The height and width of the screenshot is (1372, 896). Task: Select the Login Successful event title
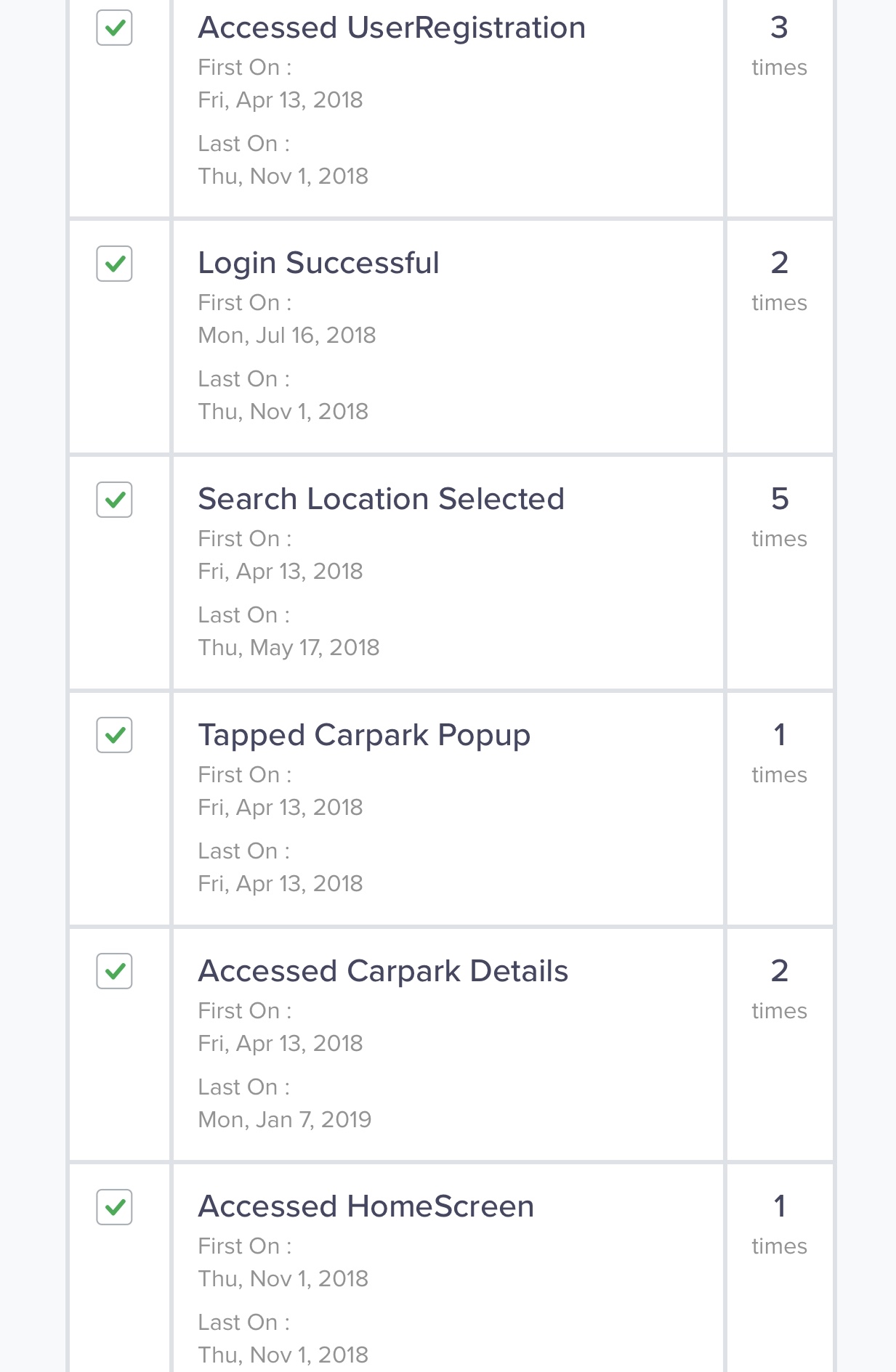318,264
